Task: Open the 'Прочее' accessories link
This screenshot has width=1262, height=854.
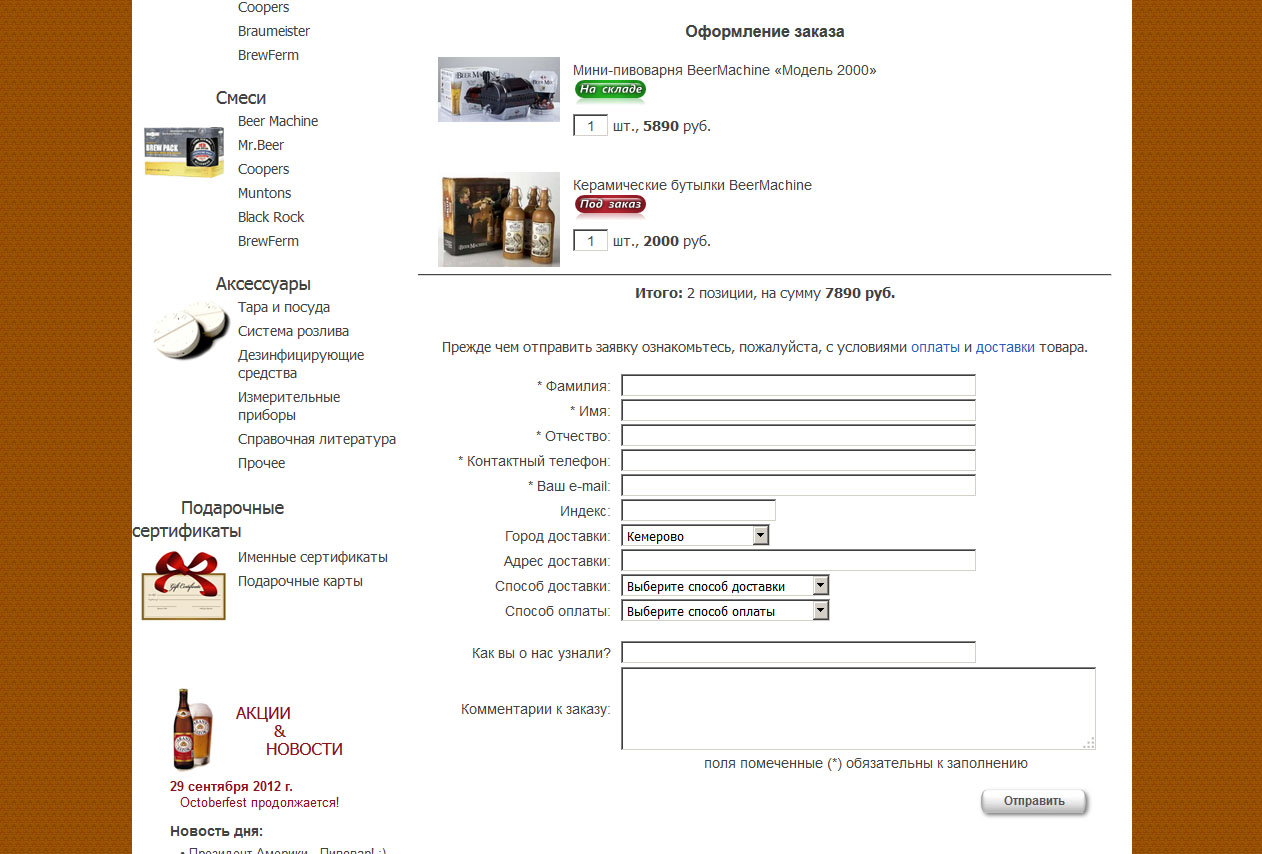Action: coord(262,463)
